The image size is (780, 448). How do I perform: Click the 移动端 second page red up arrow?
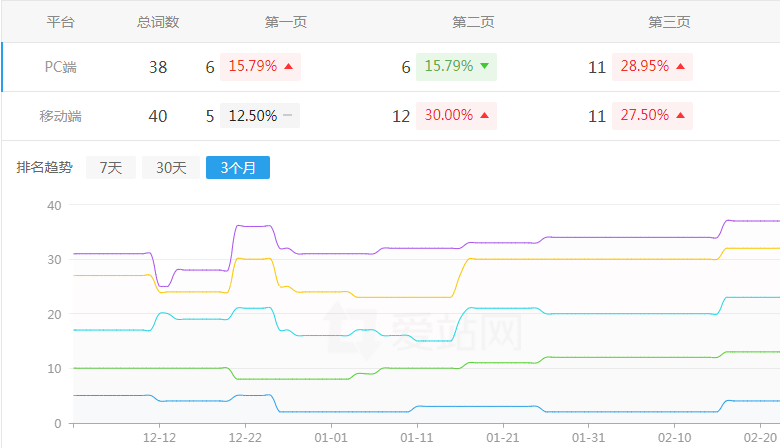[484, 115]
